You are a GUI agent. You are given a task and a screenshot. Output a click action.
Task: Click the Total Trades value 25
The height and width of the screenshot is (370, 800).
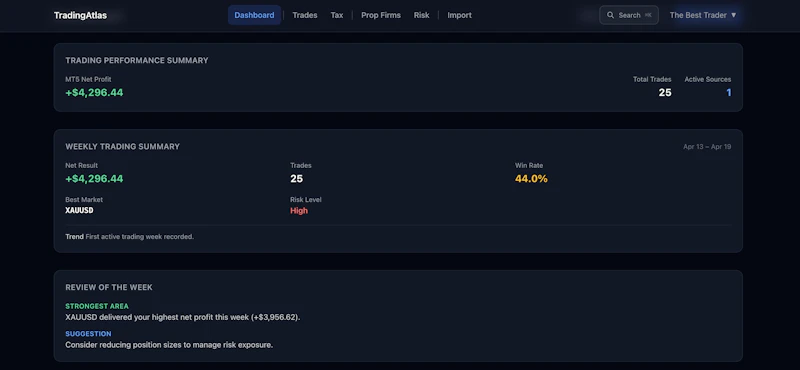point(665,93)
